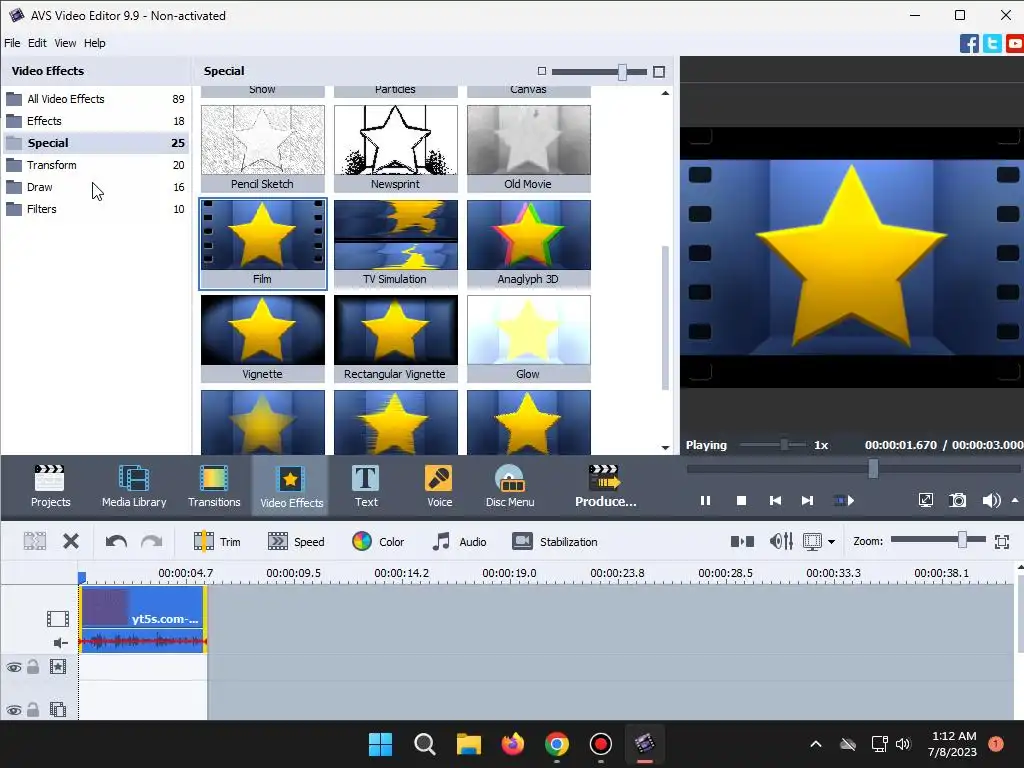The image size is (1024, 768).
Task: Open the Stabilization tool
Action: [x=554, y=542]
